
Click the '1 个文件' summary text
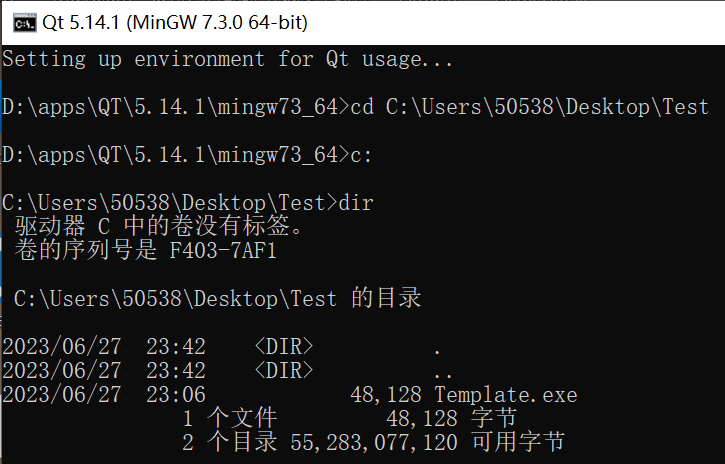click(229, 418)
